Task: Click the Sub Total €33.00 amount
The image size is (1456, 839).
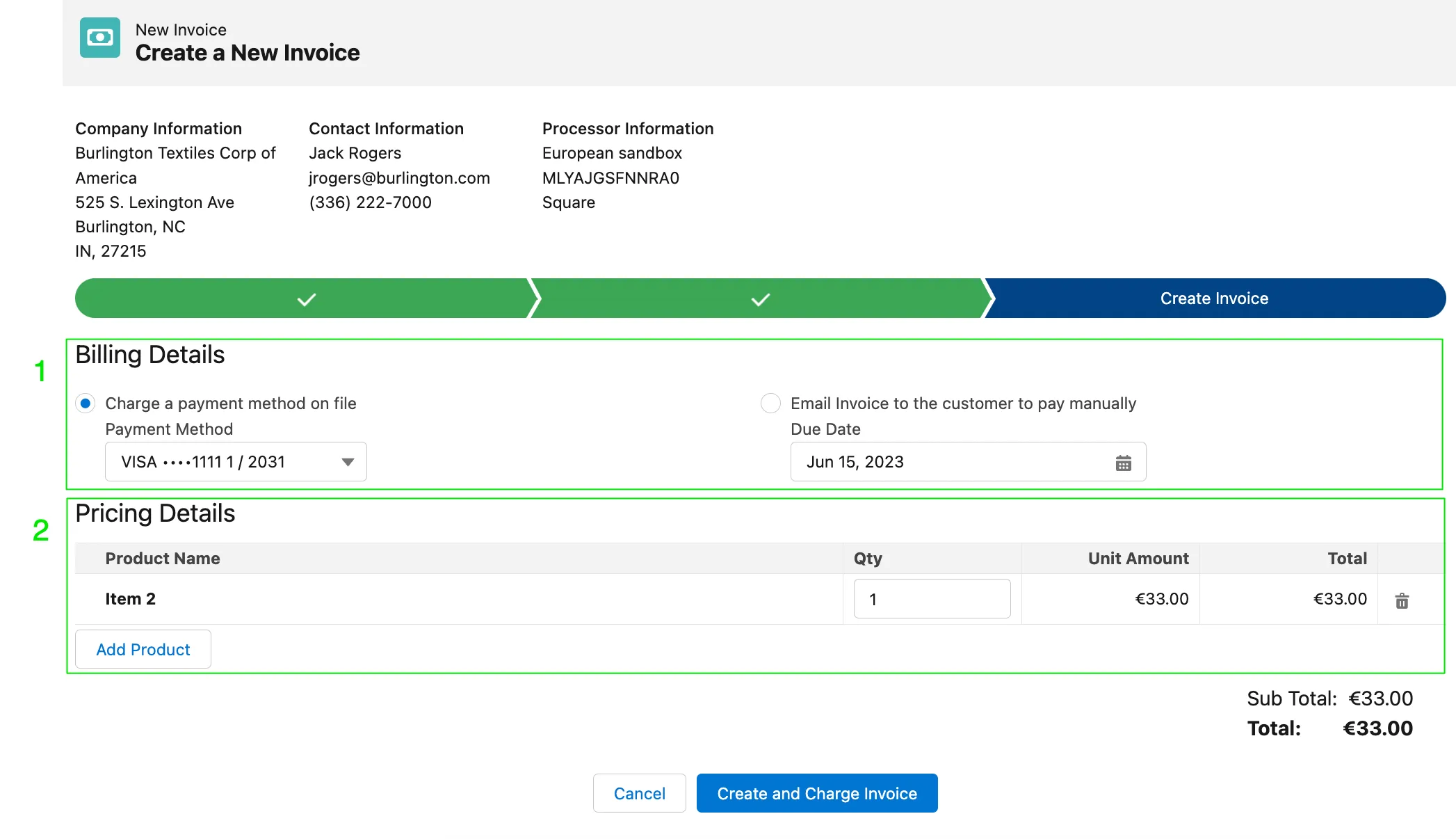Action: click(x=1380, y=698)
